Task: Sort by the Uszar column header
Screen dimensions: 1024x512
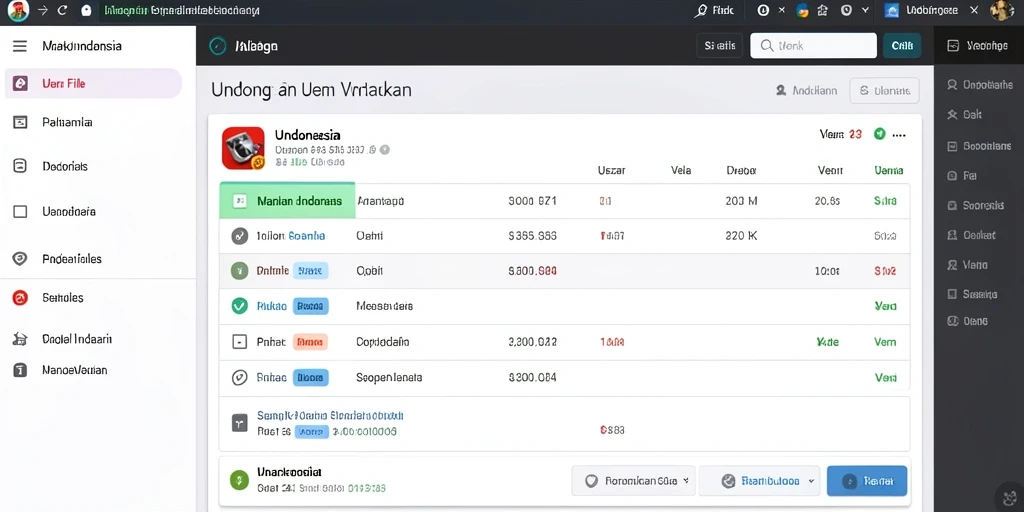Action: 611,170
